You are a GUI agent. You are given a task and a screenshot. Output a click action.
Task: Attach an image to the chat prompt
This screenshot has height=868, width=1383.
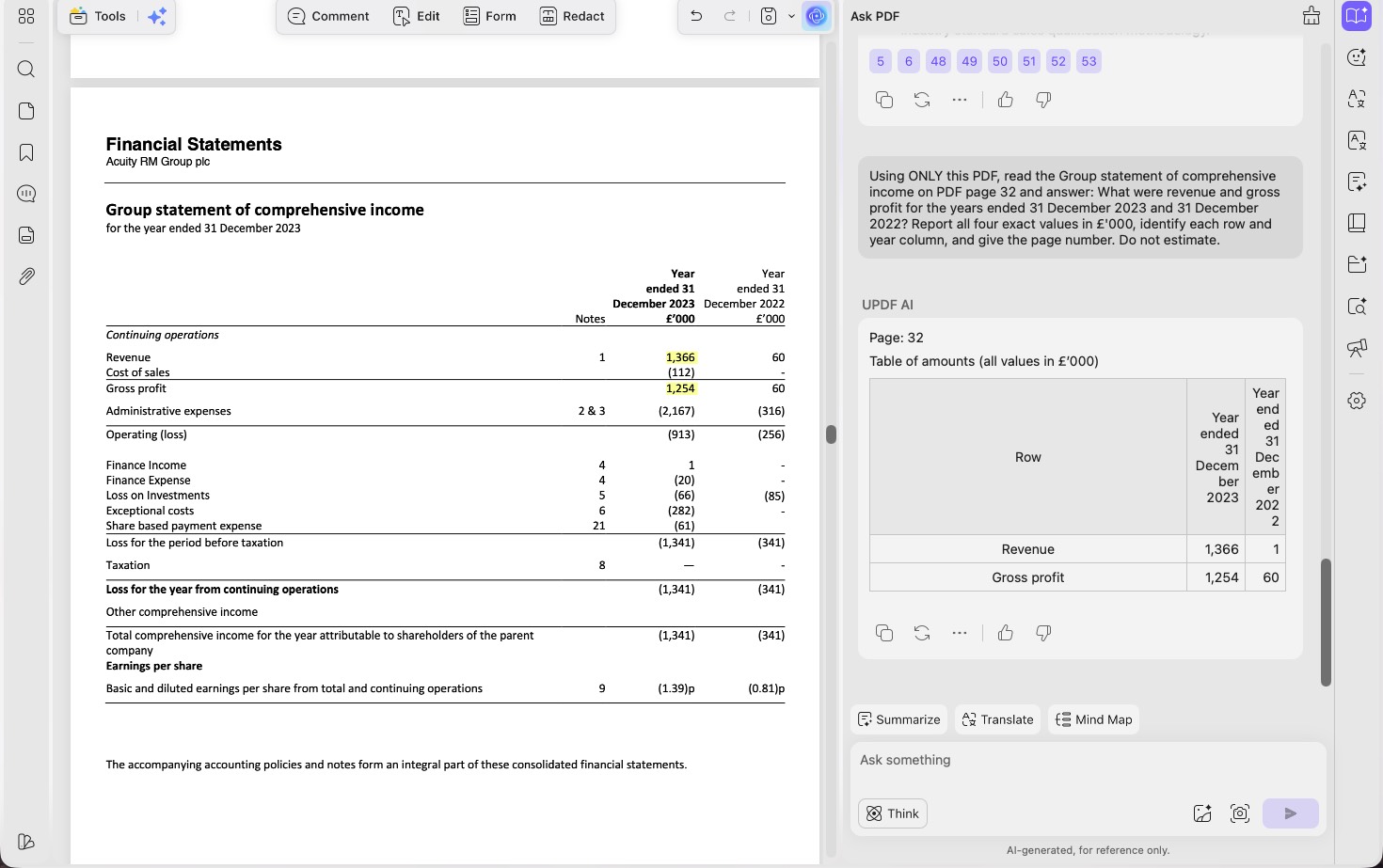(x=1202, y=813)
